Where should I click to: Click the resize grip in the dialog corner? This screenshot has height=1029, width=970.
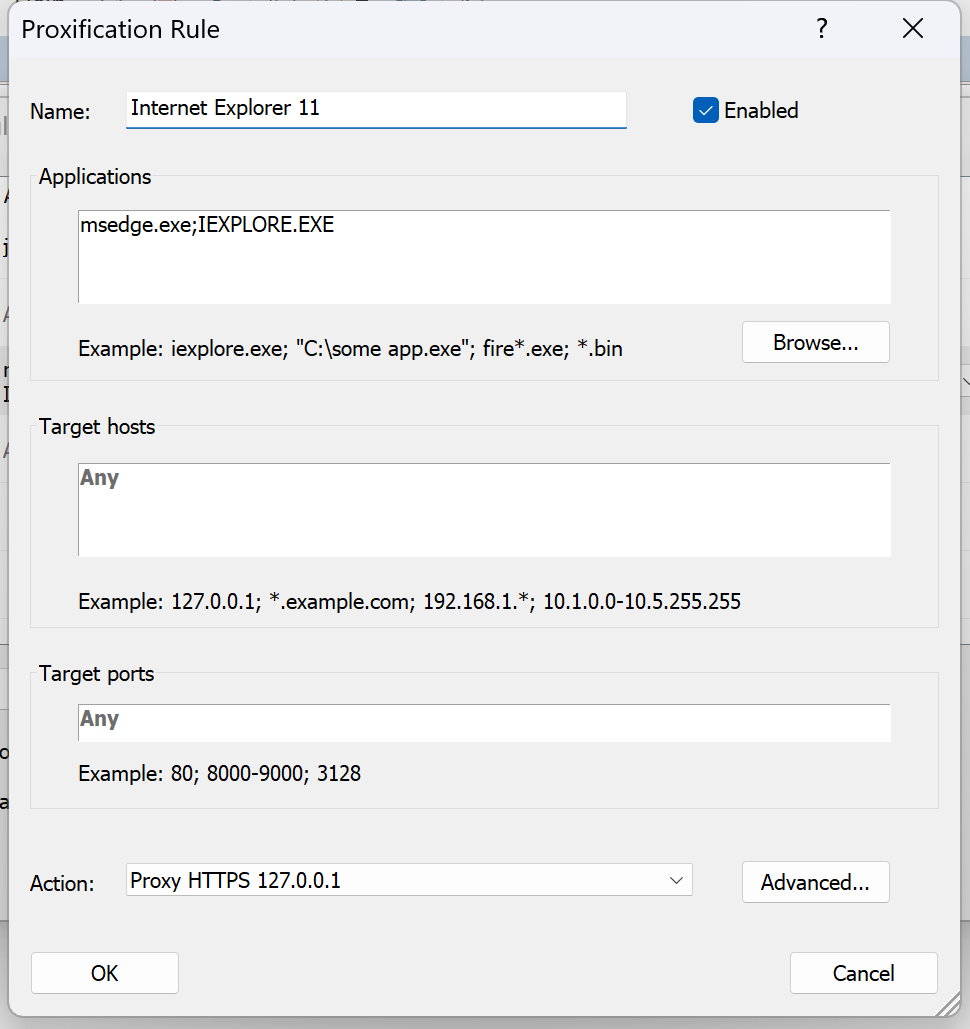(948, 1005)
